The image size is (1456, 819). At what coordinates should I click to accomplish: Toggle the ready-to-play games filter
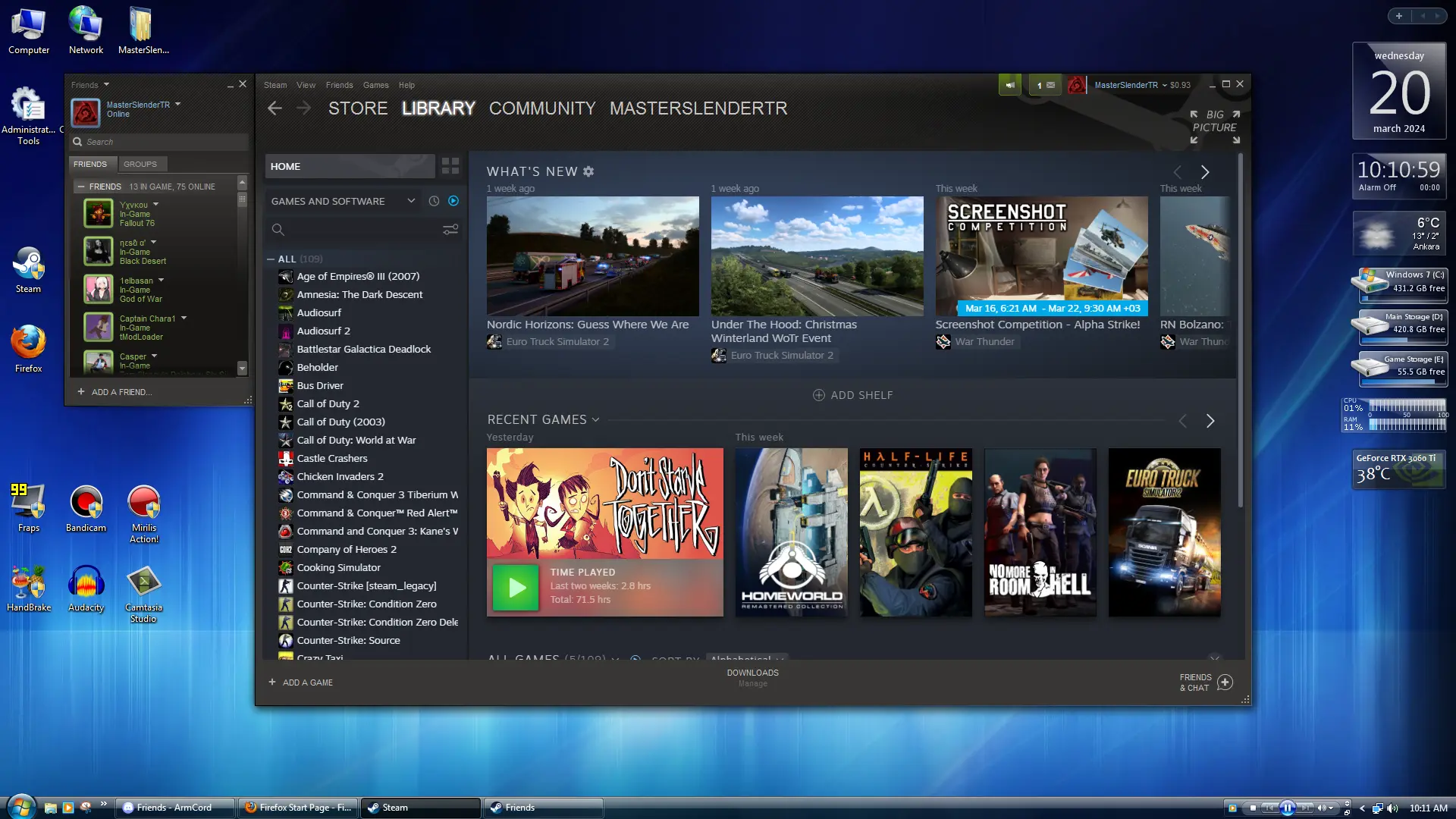453,201
